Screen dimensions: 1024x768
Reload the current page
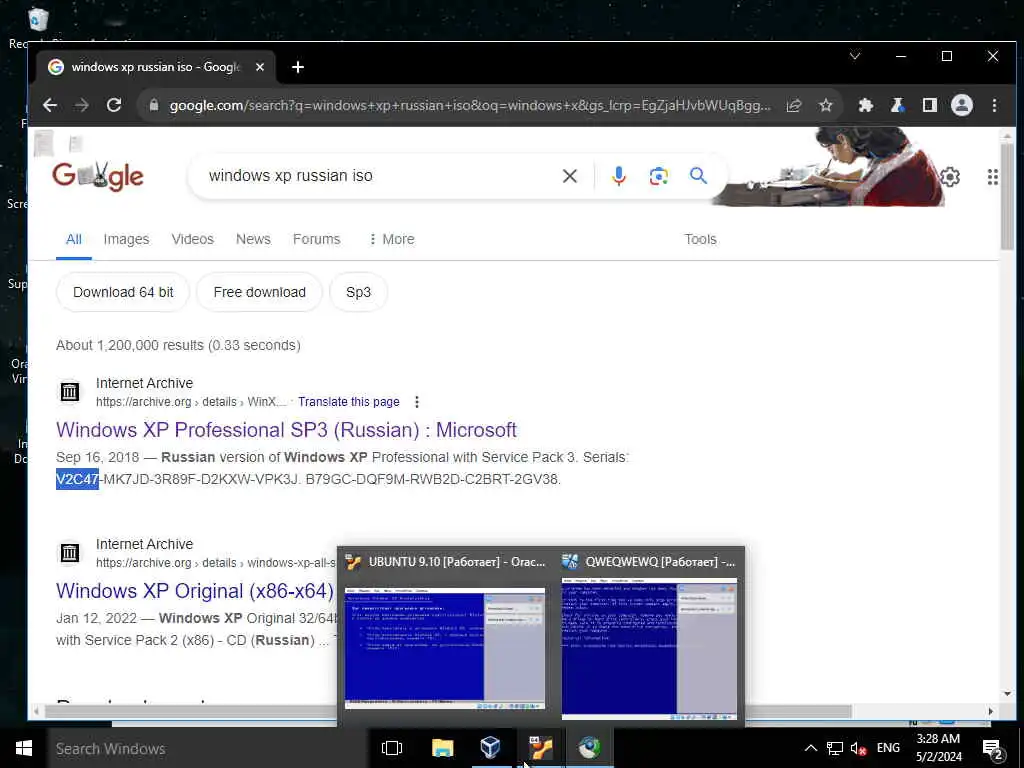(x=114, y=105)
